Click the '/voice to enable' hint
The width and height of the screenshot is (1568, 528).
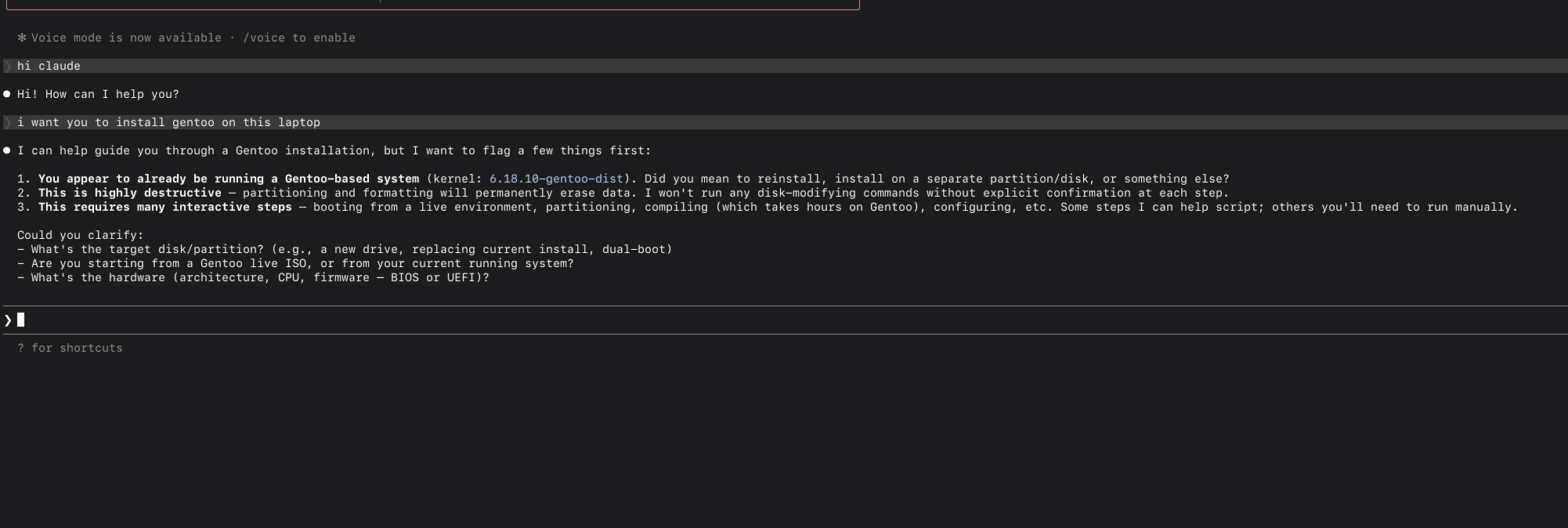299,38
